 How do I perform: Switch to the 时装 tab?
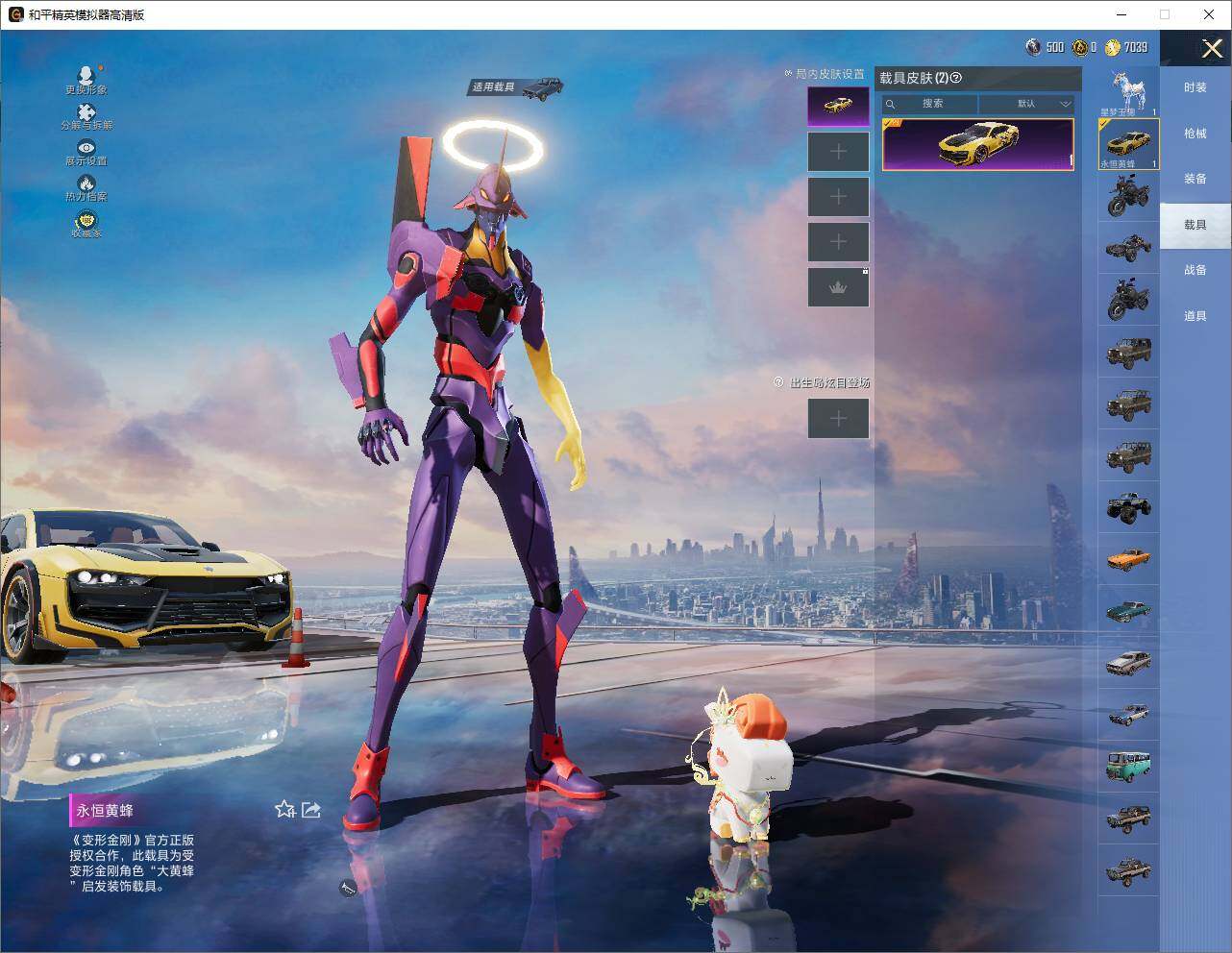pos(1195,87)
